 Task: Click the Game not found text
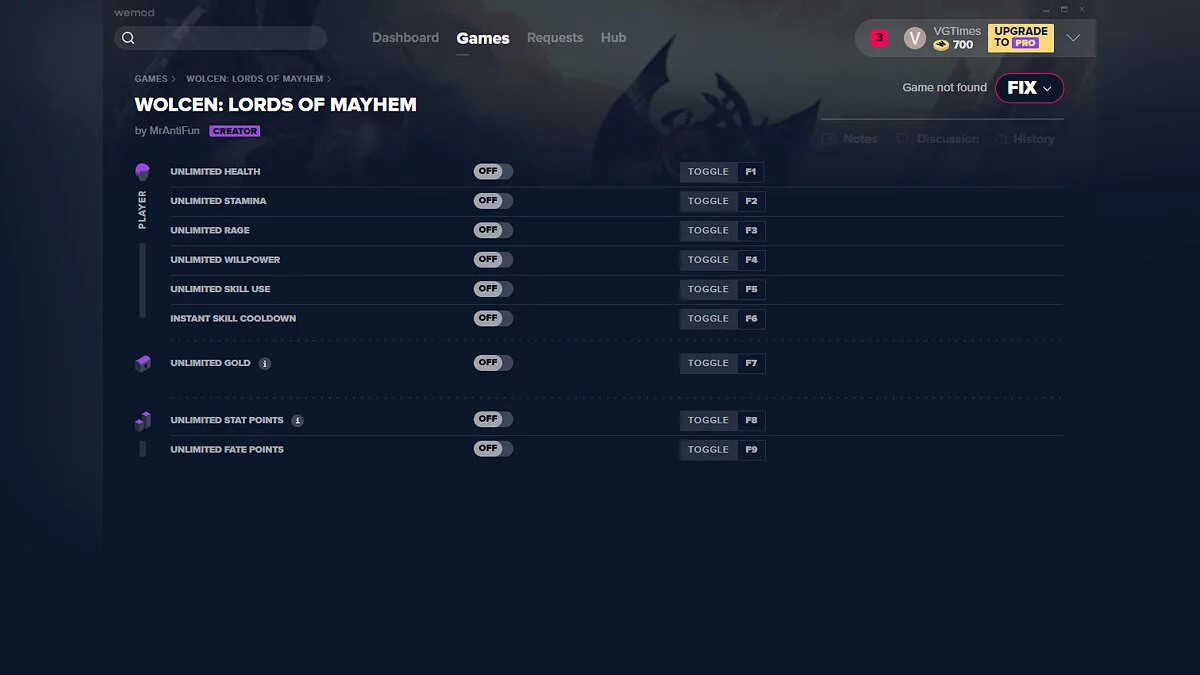pyautogui.click(x=944, y=88)
